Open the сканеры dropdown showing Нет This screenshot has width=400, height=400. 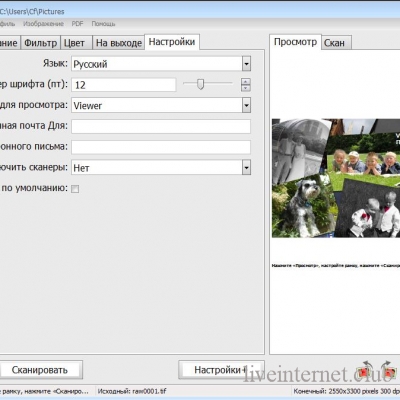[161, 168]
